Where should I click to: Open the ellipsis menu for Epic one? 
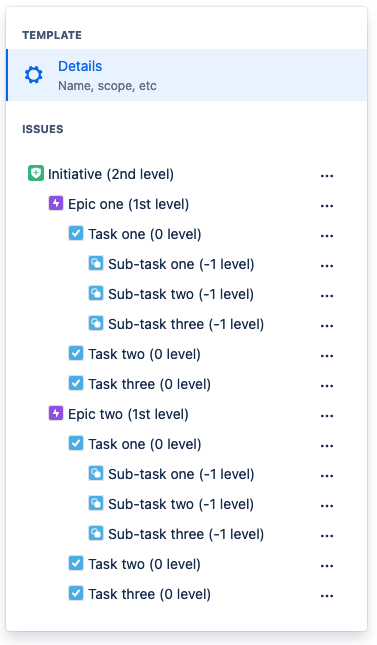327,206
